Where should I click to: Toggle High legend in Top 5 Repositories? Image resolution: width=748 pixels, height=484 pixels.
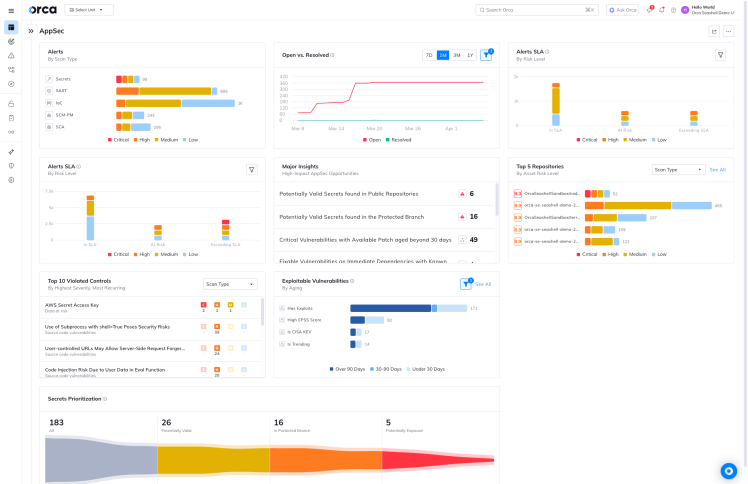point(610,254)
